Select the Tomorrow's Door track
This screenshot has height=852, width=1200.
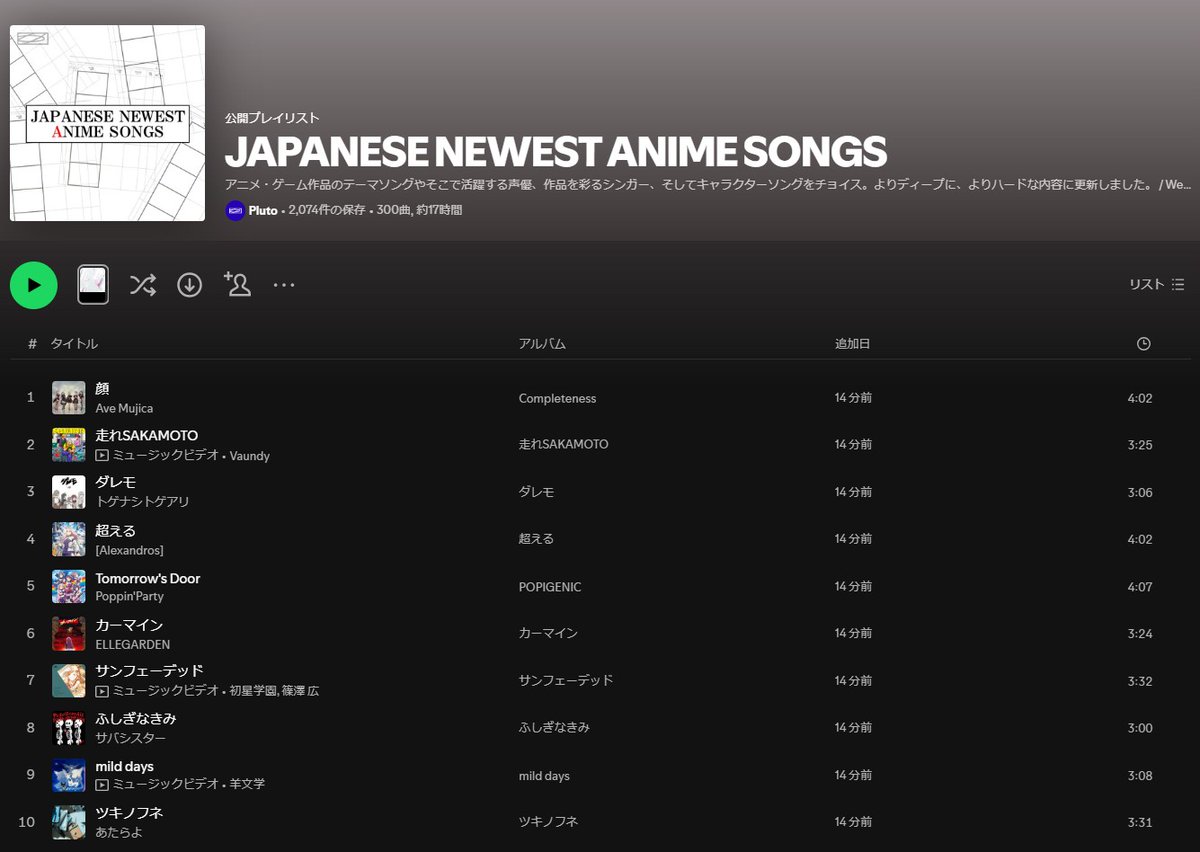148,578
